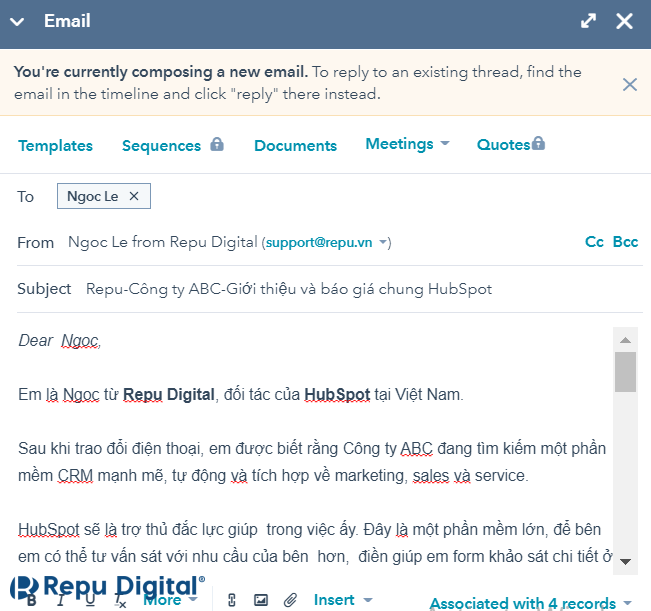Toggle bold formatting
Viewport: 651px width, 611px height.
pos(31,600)
